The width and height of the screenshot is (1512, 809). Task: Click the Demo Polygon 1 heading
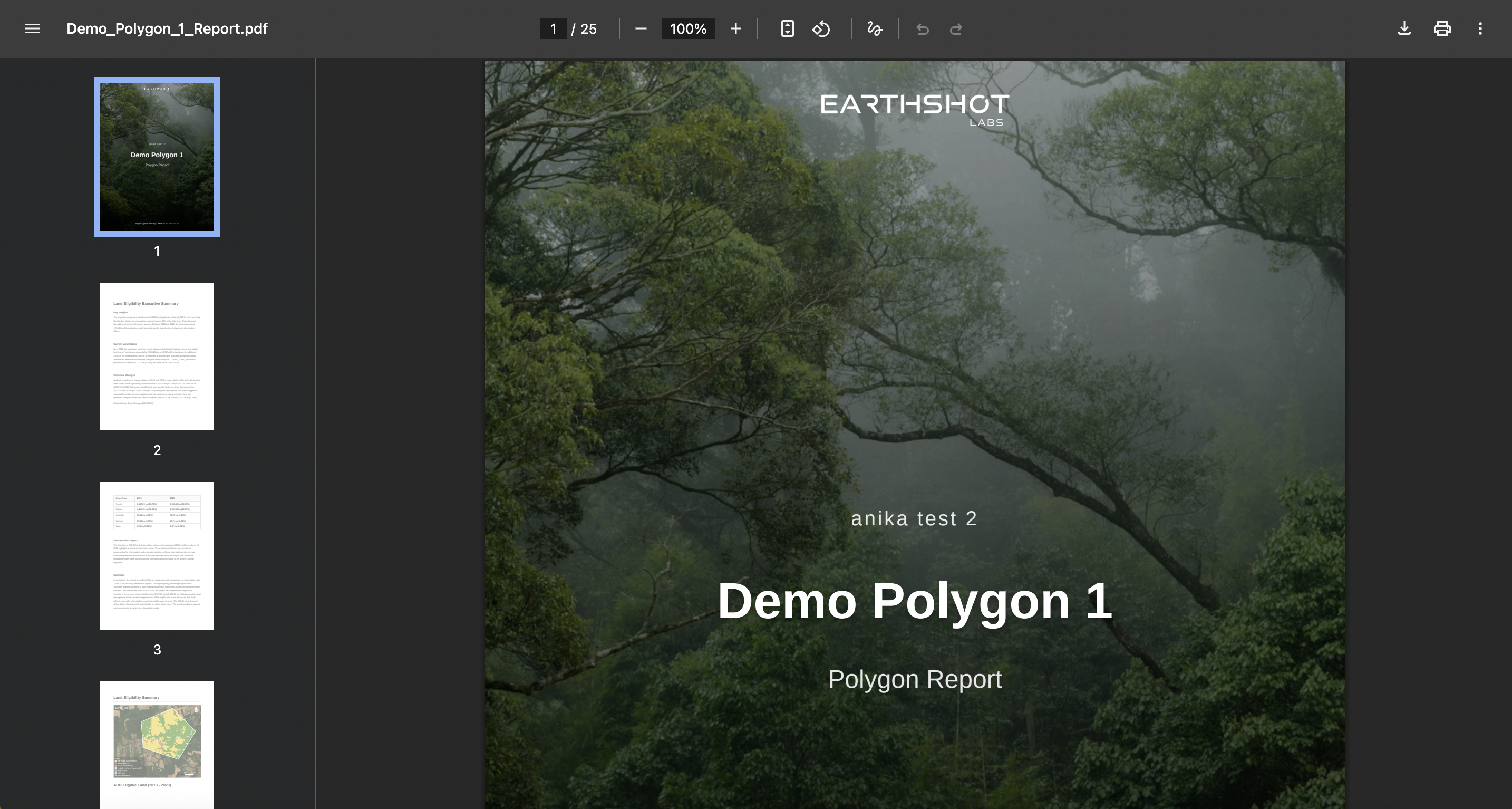tap(915, 601)
